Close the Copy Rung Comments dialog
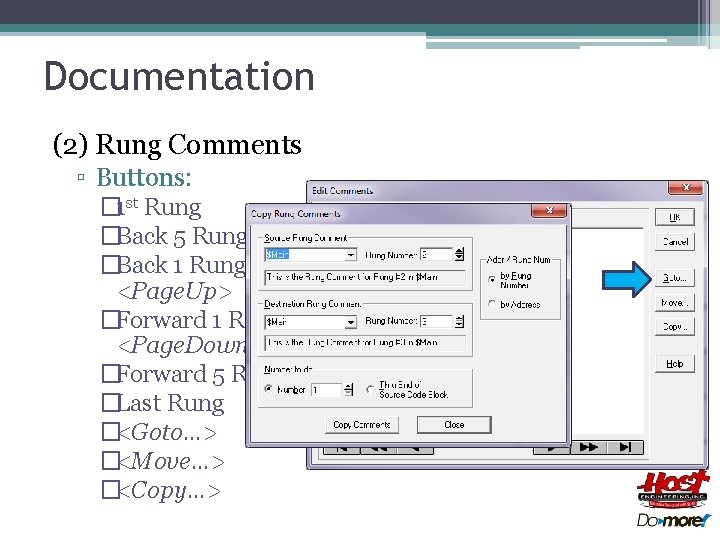Image resolution: width=720 pixels, height=540 pixels. click(549, 211)
